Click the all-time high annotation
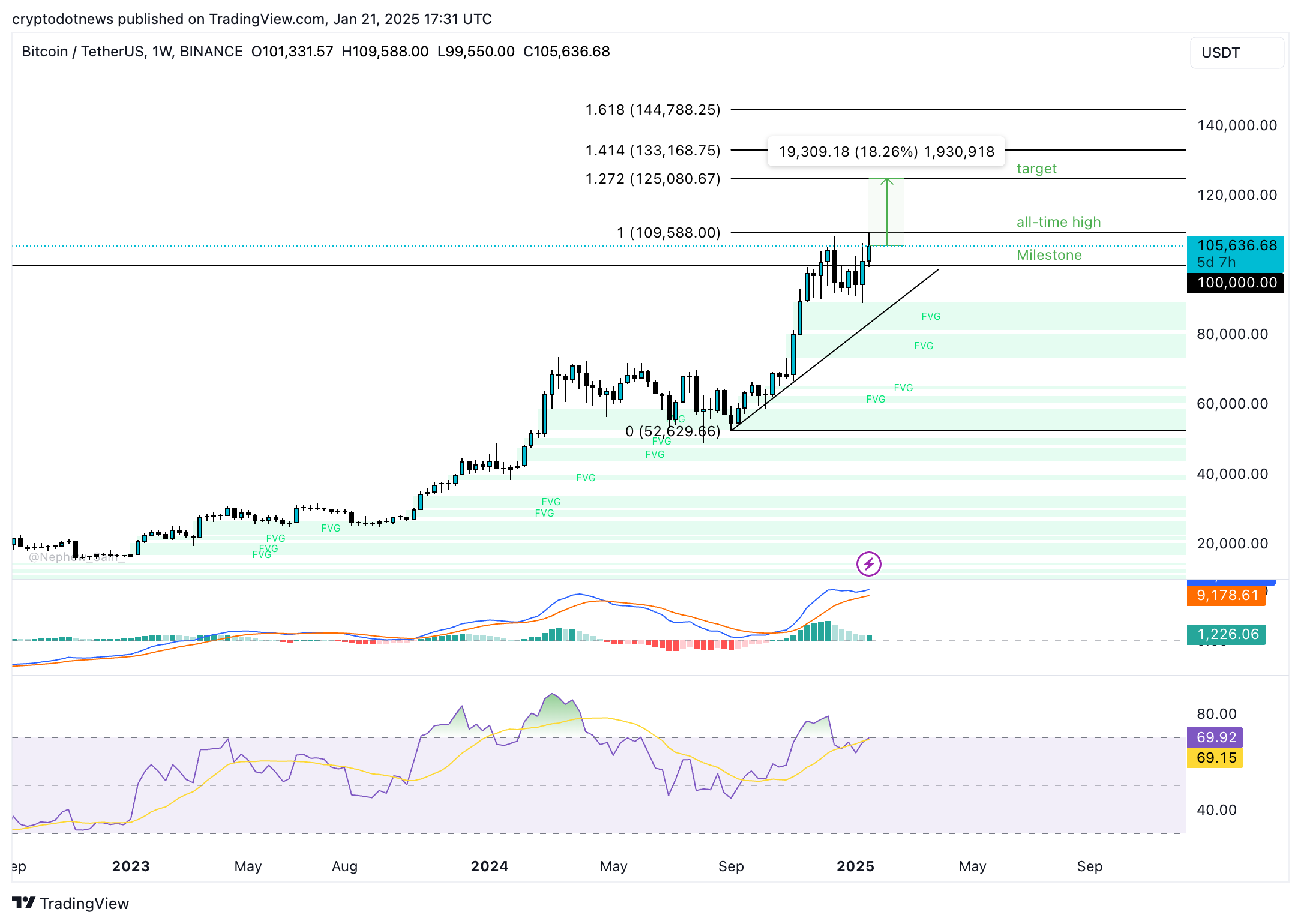 (x=1058, y=222)
